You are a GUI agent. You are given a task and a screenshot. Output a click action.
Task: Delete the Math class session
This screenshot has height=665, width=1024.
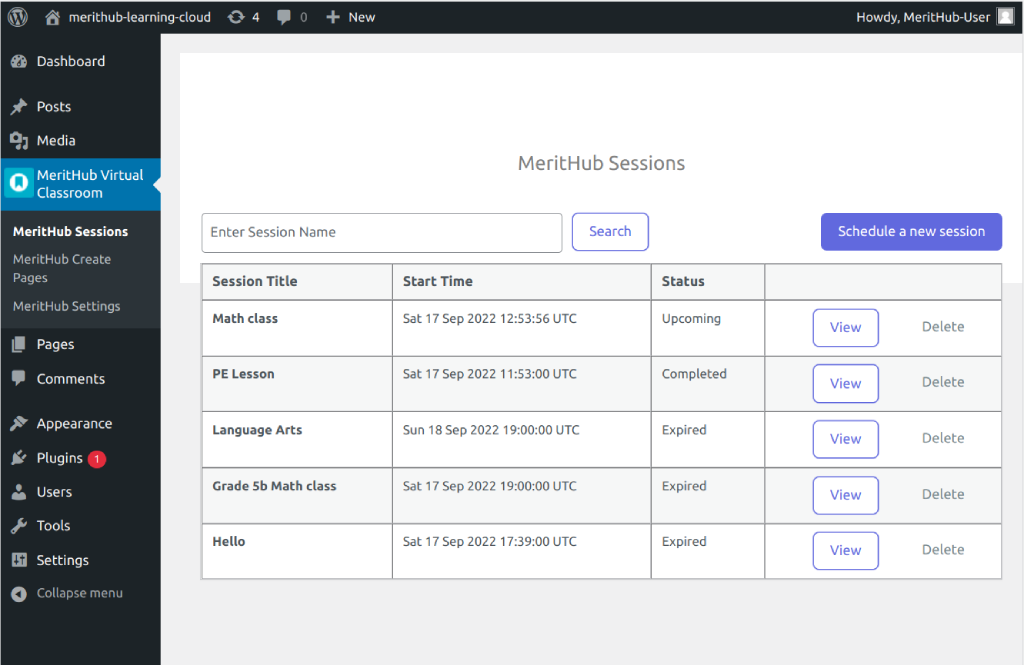pos(943,327)
